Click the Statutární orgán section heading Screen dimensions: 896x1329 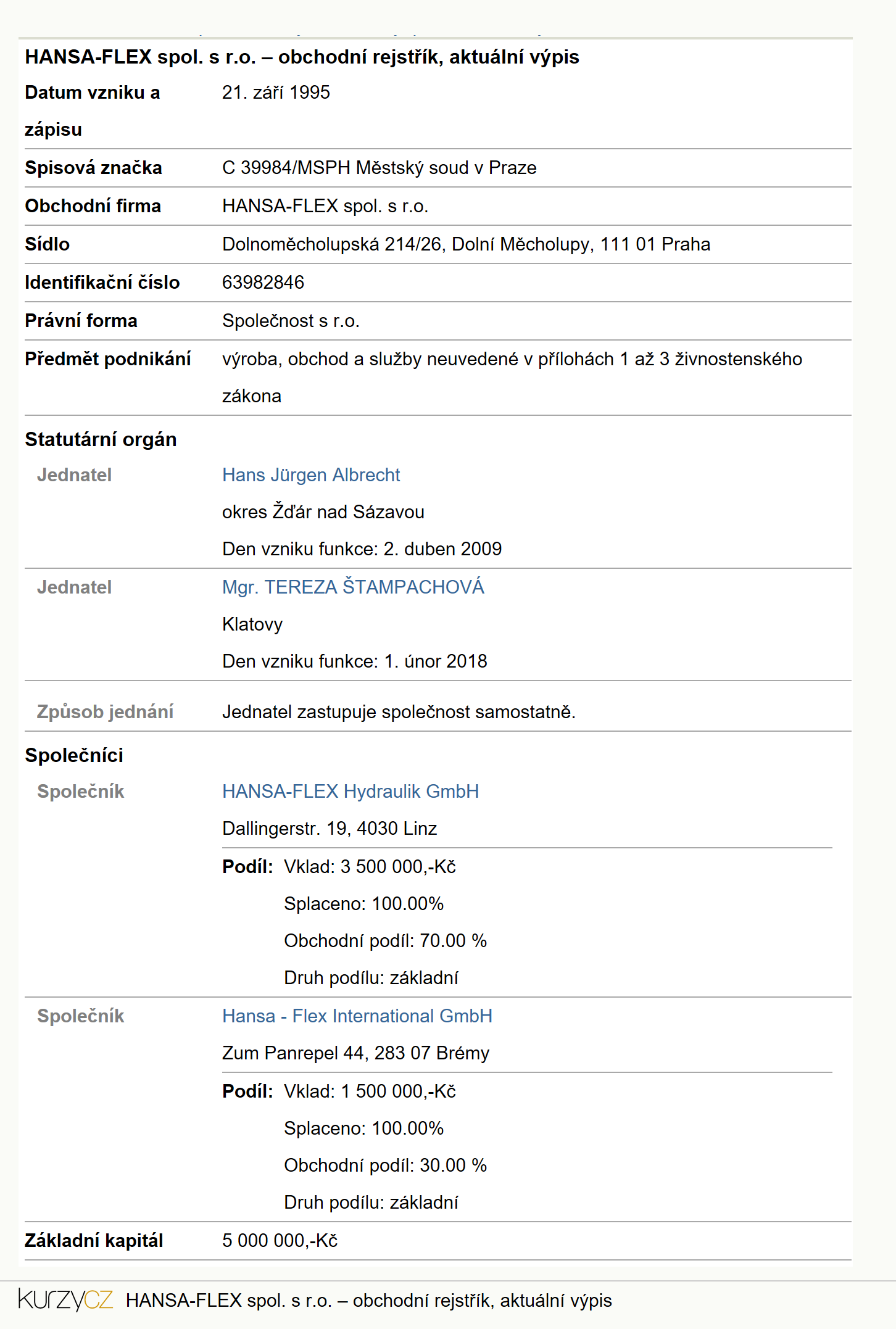(x=101, y=440)
